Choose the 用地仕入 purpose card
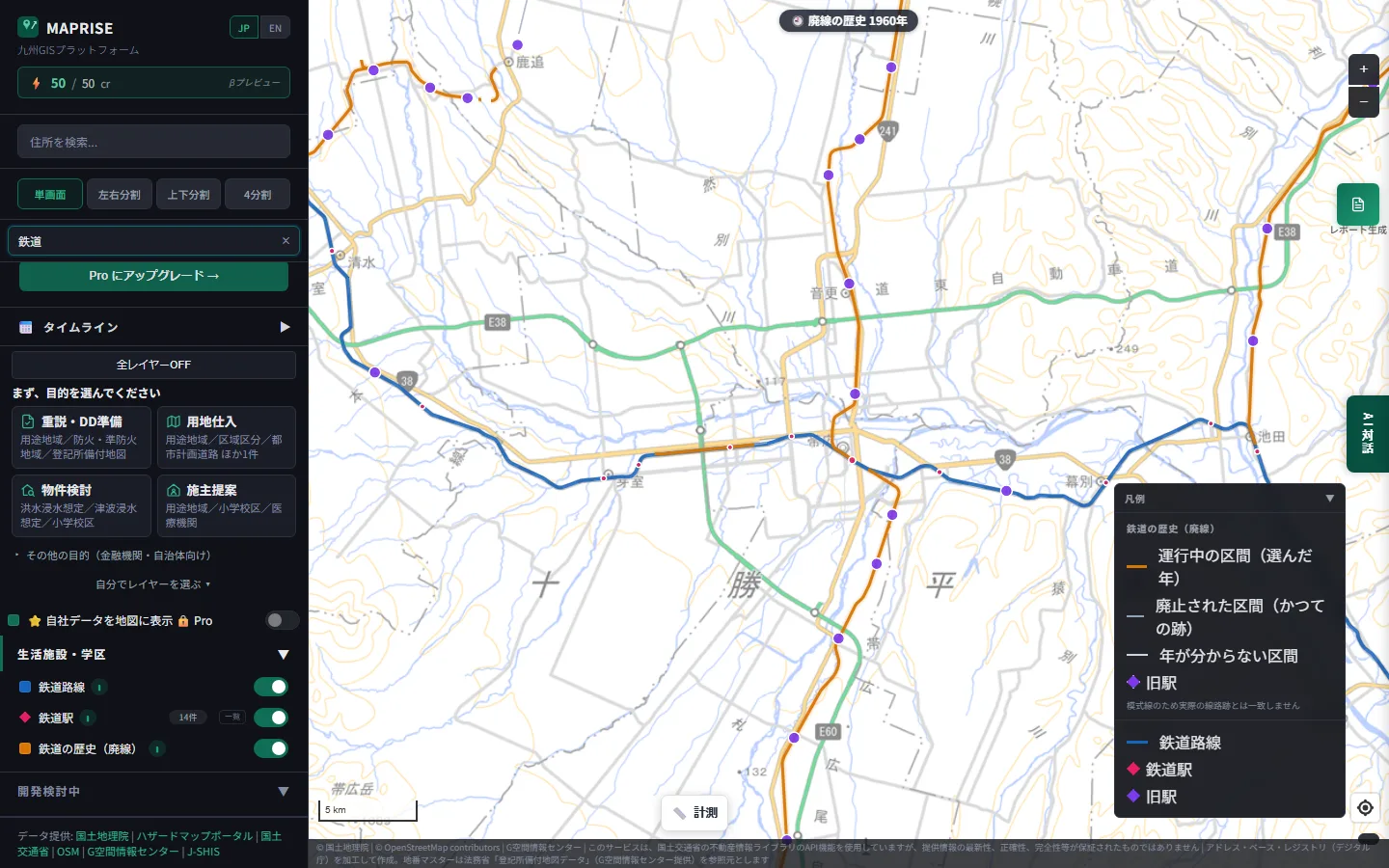The image size is (1389, 868). (x=227, y=437)
